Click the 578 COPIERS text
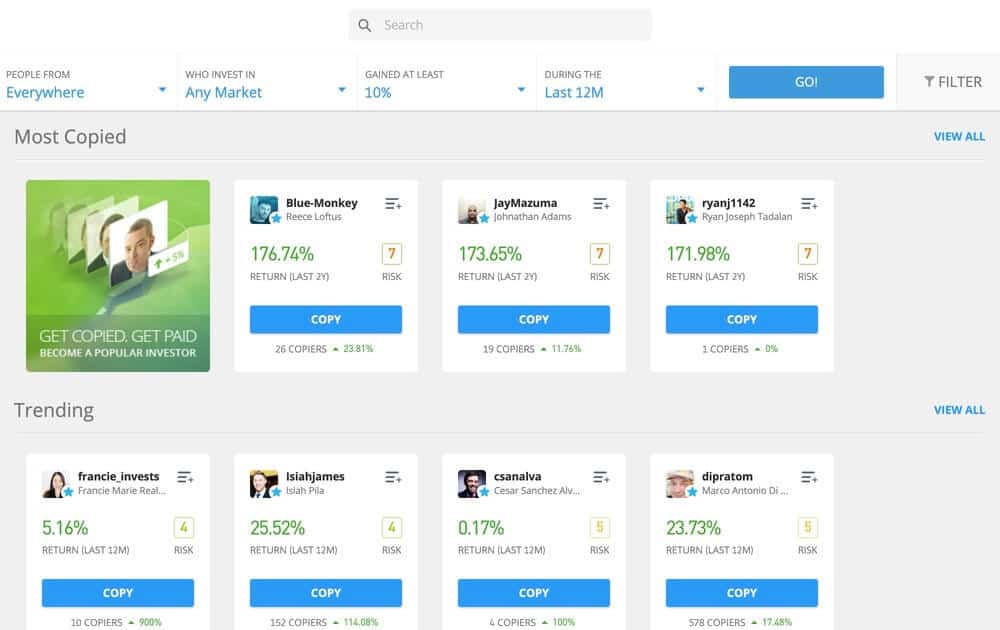This screenshot has width=1000, height=630. [x=716, y=622]
